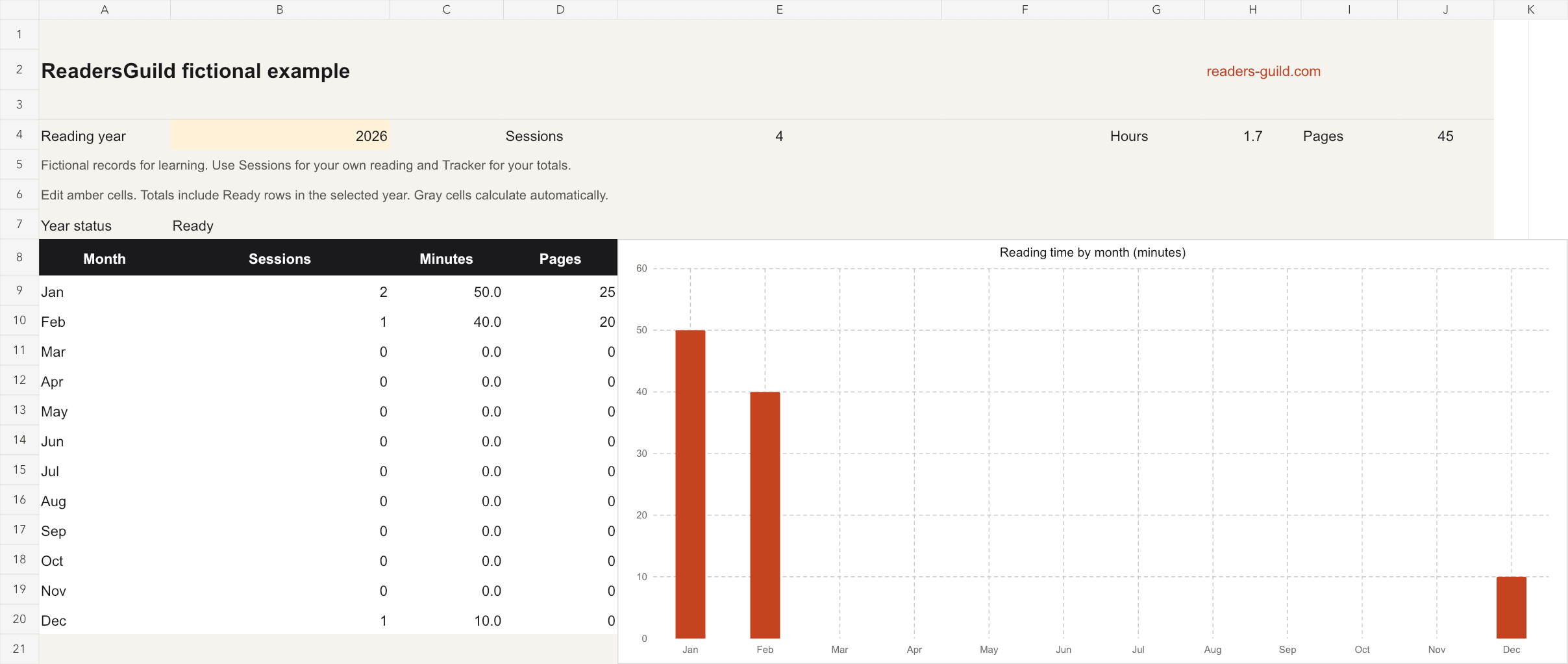1568x664 pixels.
Task: Select row 9 header
Action: [19, 290]
